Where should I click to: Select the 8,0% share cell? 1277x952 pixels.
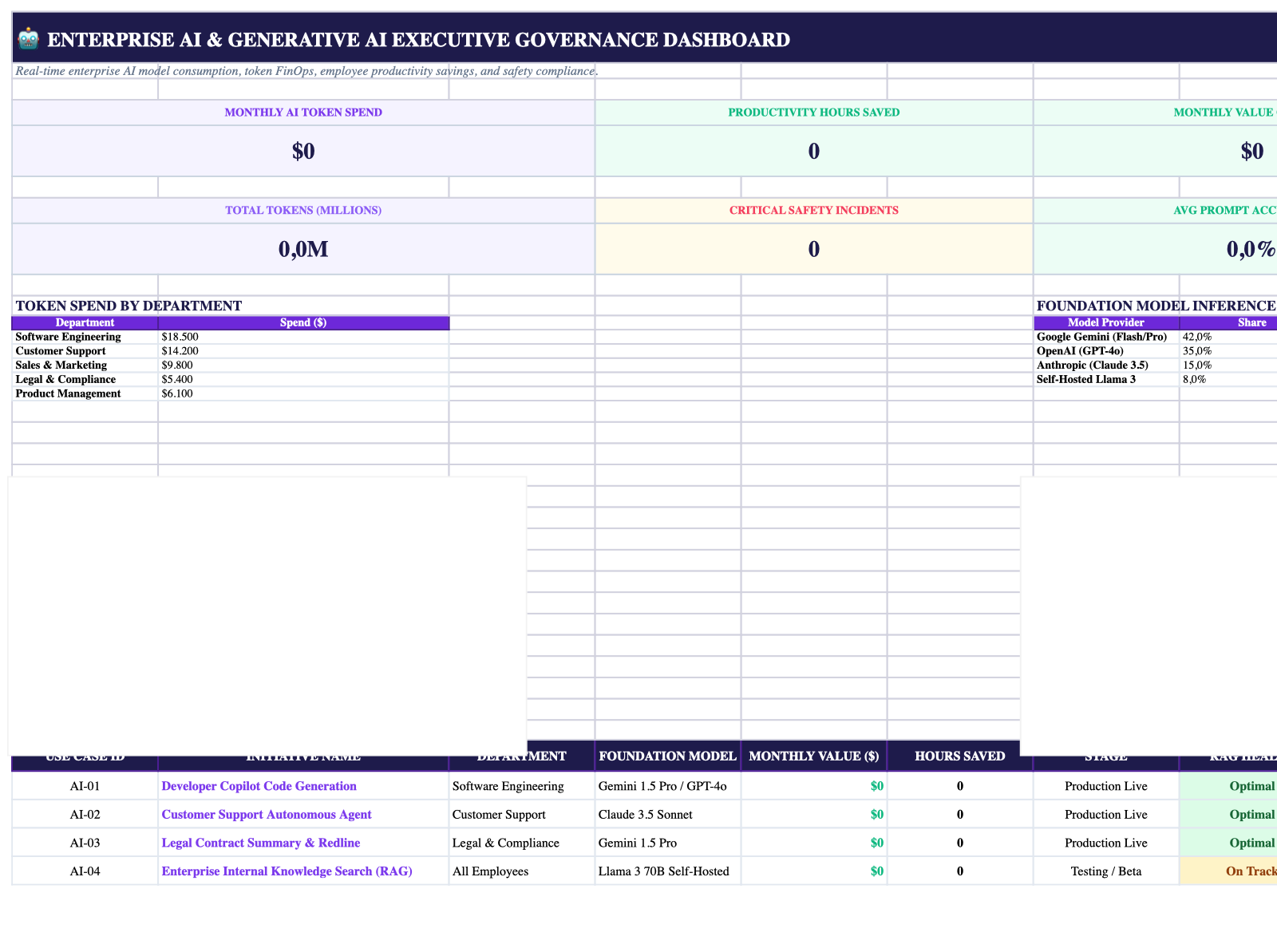click(x=1228, y=380)
